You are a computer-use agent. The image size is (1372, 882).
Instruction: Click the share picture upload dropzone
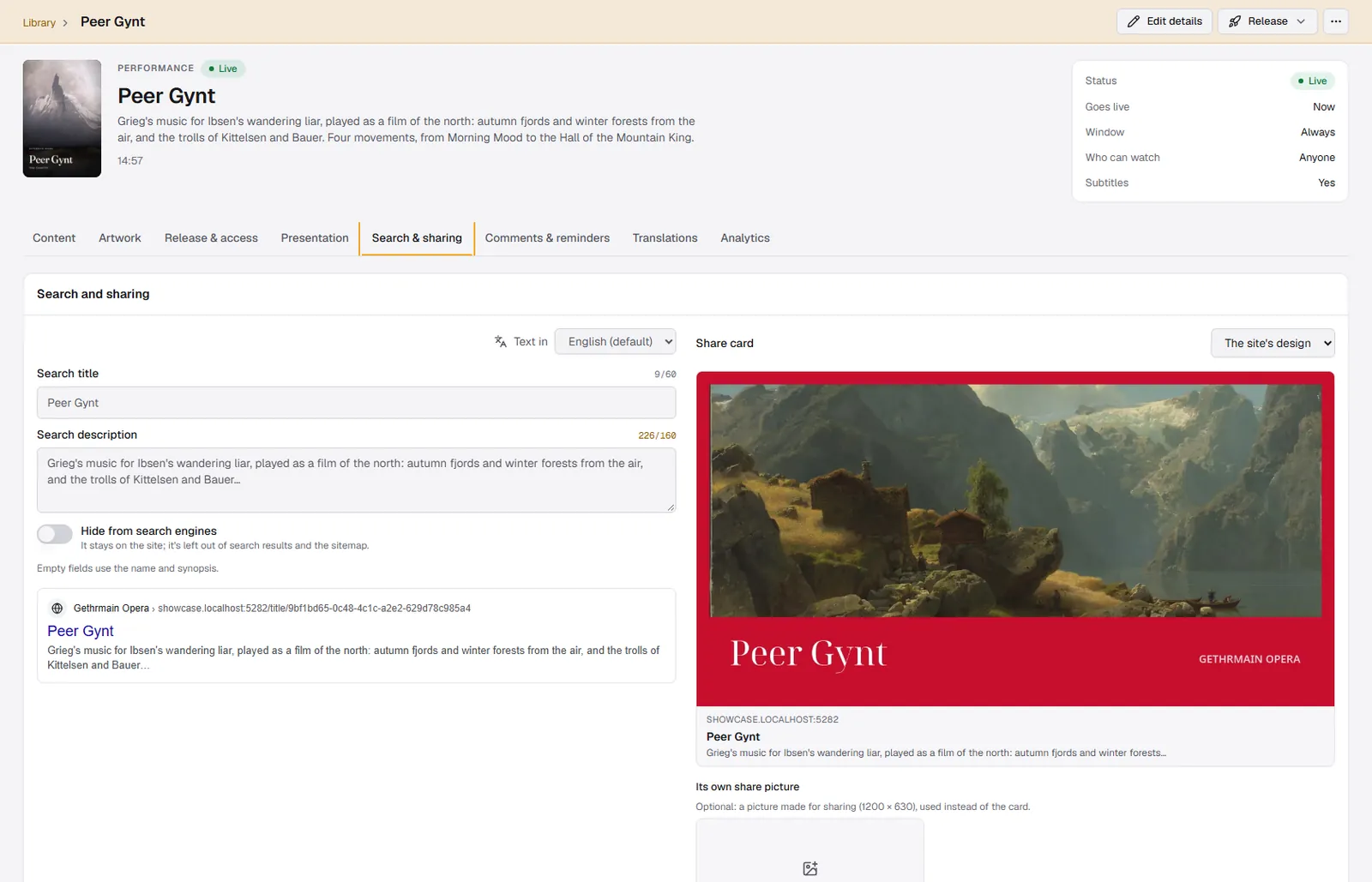click(809, 850)
